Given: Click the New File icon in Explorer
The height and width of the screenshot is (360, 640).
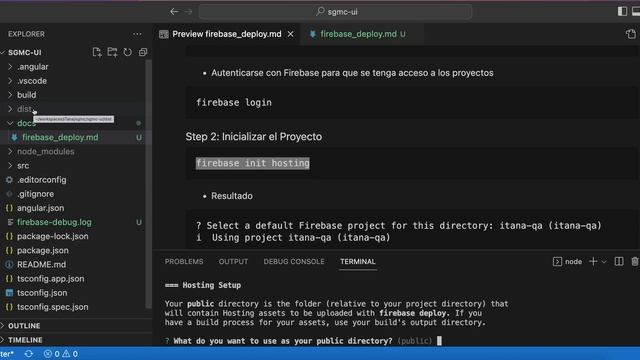Looking at the screenshot, I should point(97,52).
